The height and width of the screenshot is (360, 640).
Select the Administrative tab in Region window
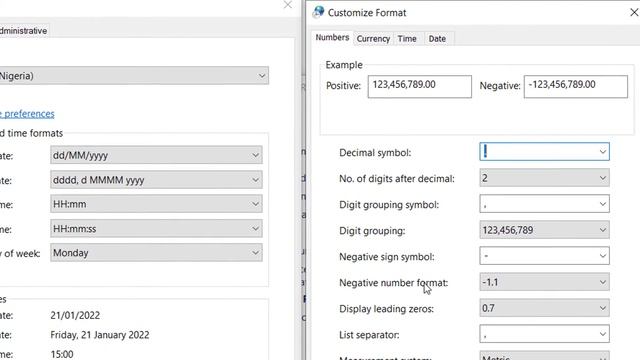(24, 31)
